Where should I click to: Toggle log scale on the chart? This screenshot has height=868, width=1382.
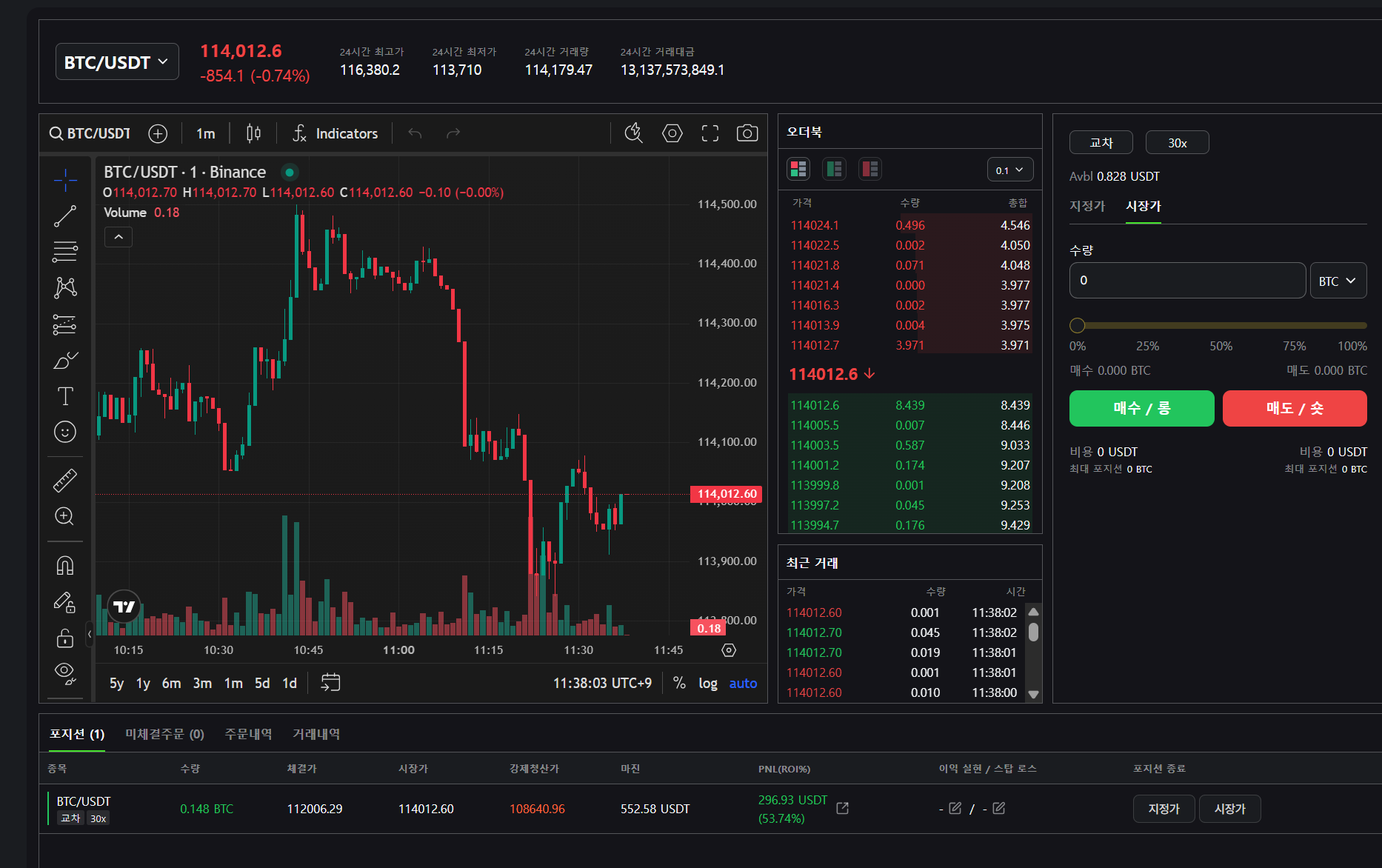(707, 684)
